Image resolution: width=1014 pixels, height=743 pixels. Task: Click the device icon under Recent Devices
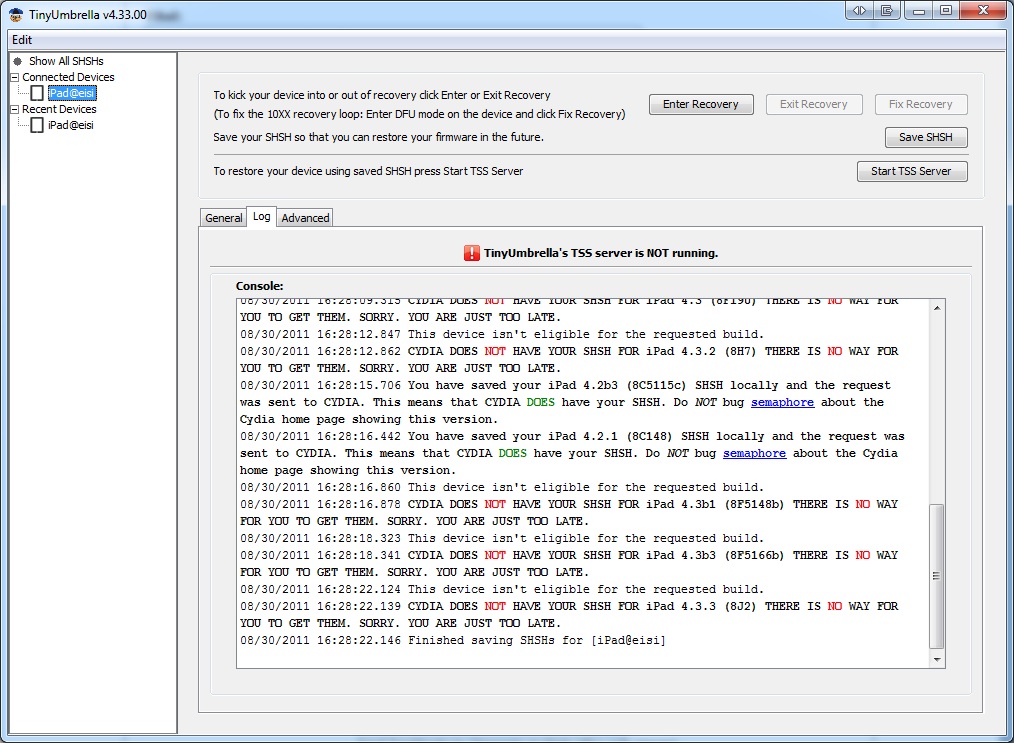[x=37, y=125]
